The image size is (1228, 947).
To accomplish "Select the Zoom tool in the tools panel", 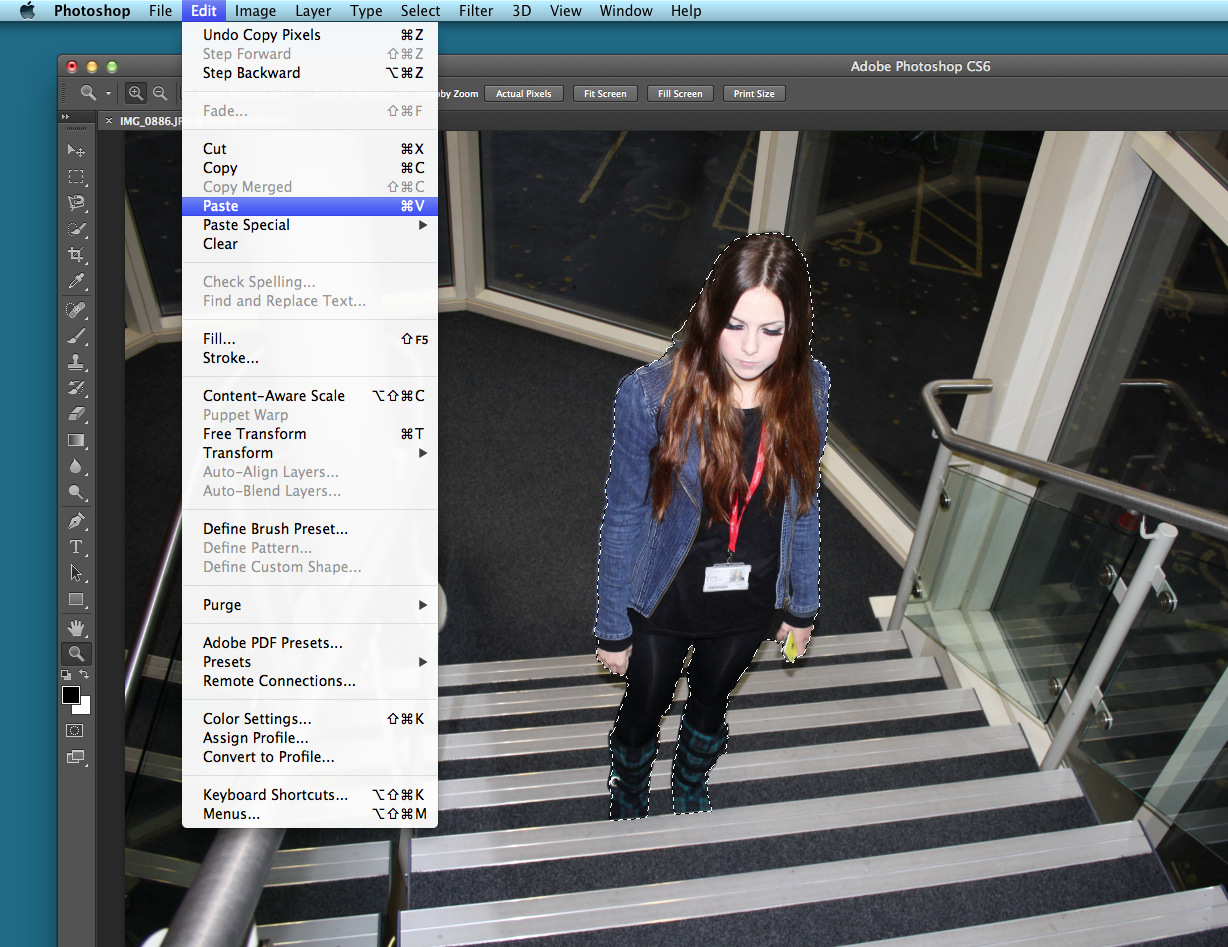I will pyautogui.click(x=76, y=654).
